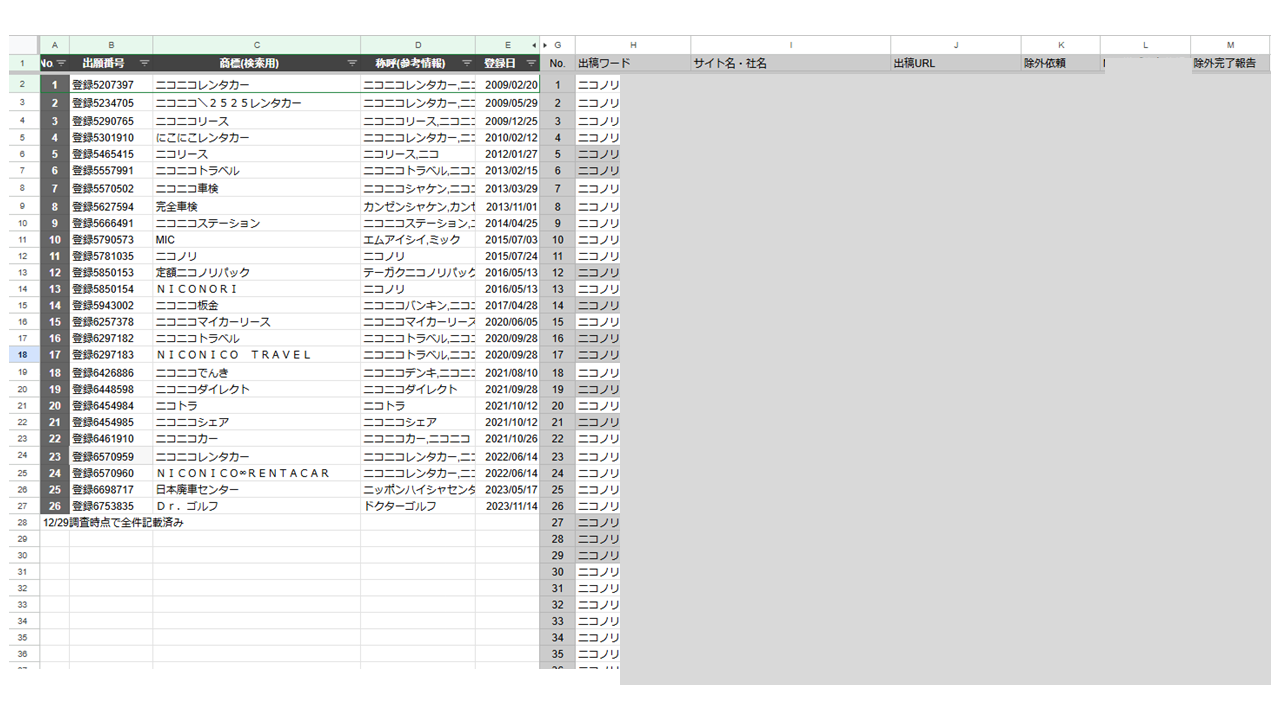
Task: Expand hidden column using left arrow after E
Action: [535, 45]
